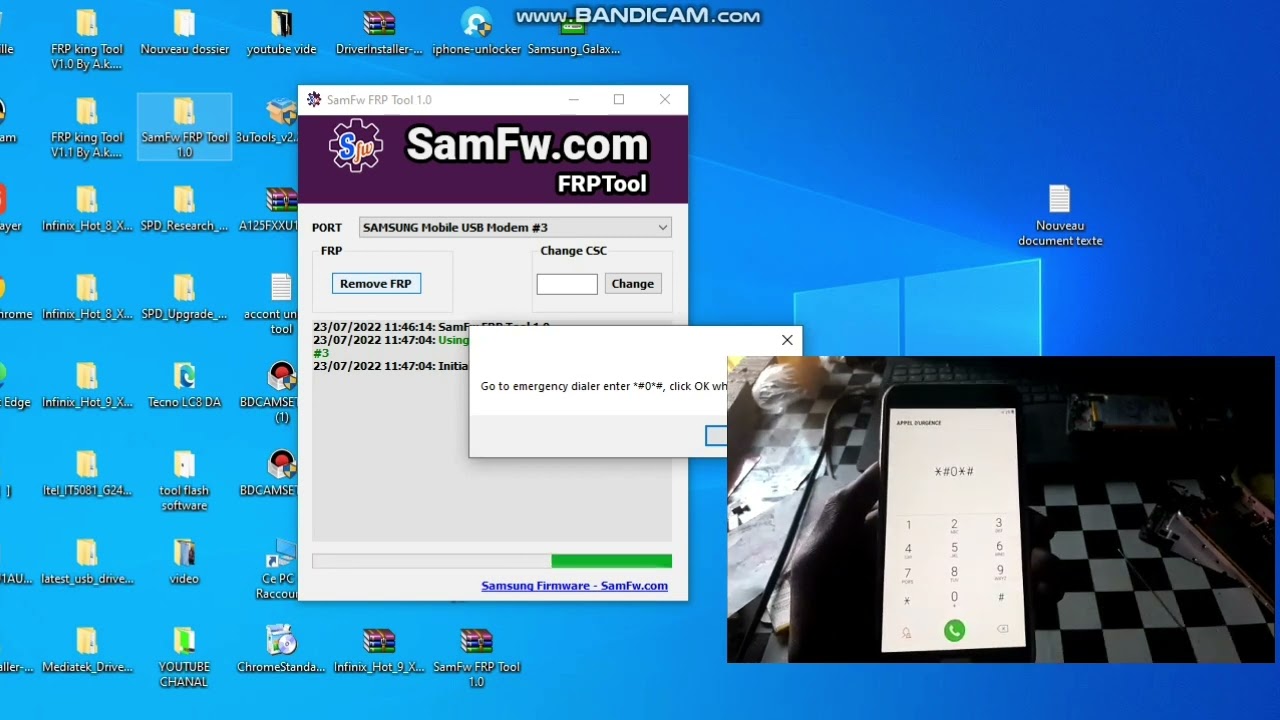Open the Samsung Firmware - SamFw.com link

pos(574,586)
